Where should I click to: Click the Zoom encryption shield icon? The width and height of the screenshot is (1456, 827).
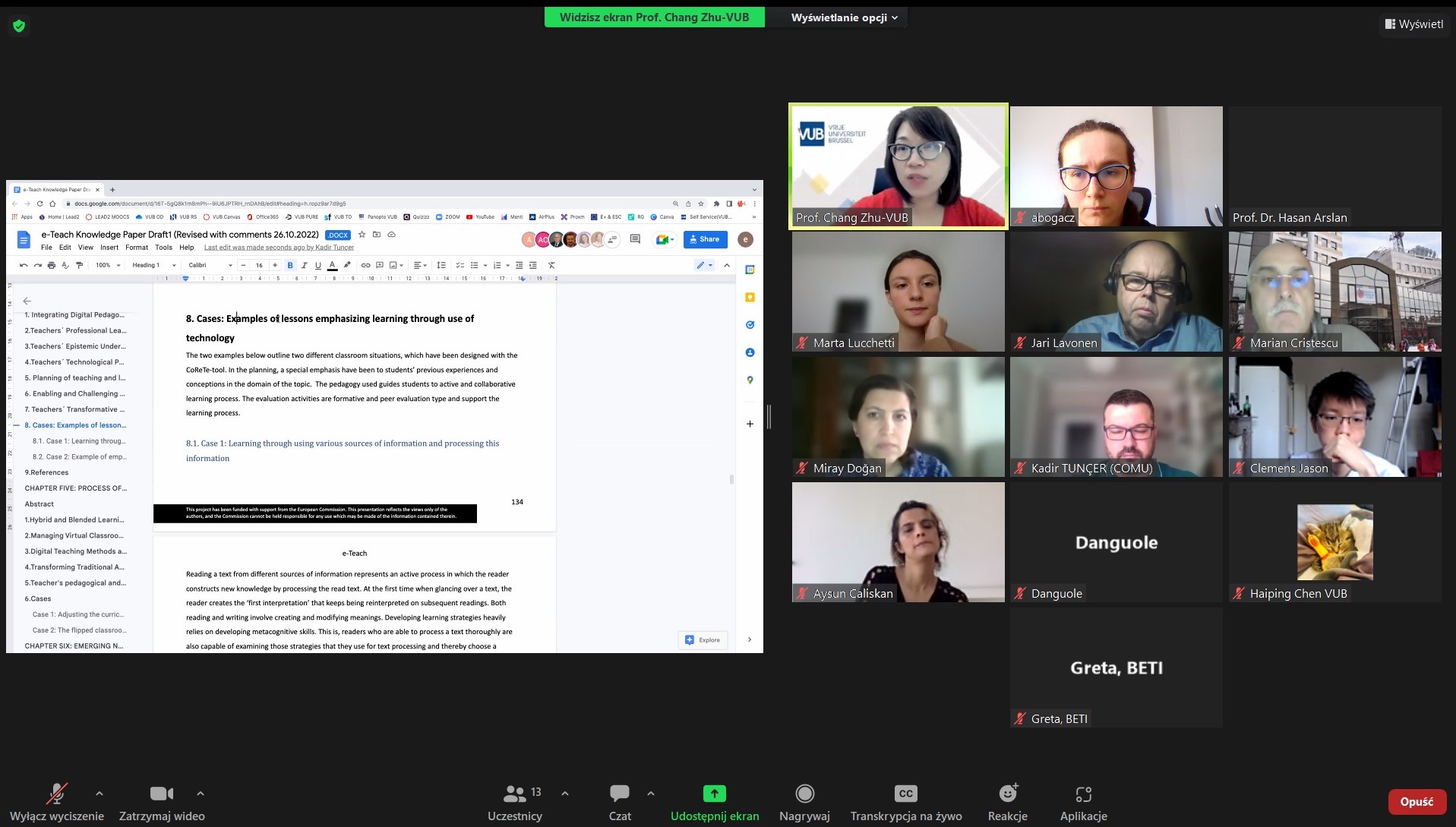click(19, 26)
